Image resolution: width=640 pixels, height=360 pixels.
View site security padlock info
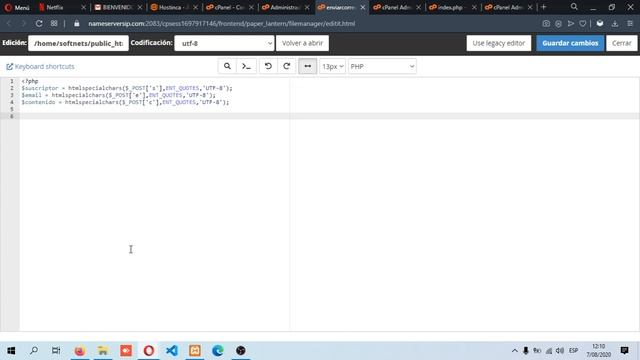tap(77, 24)
